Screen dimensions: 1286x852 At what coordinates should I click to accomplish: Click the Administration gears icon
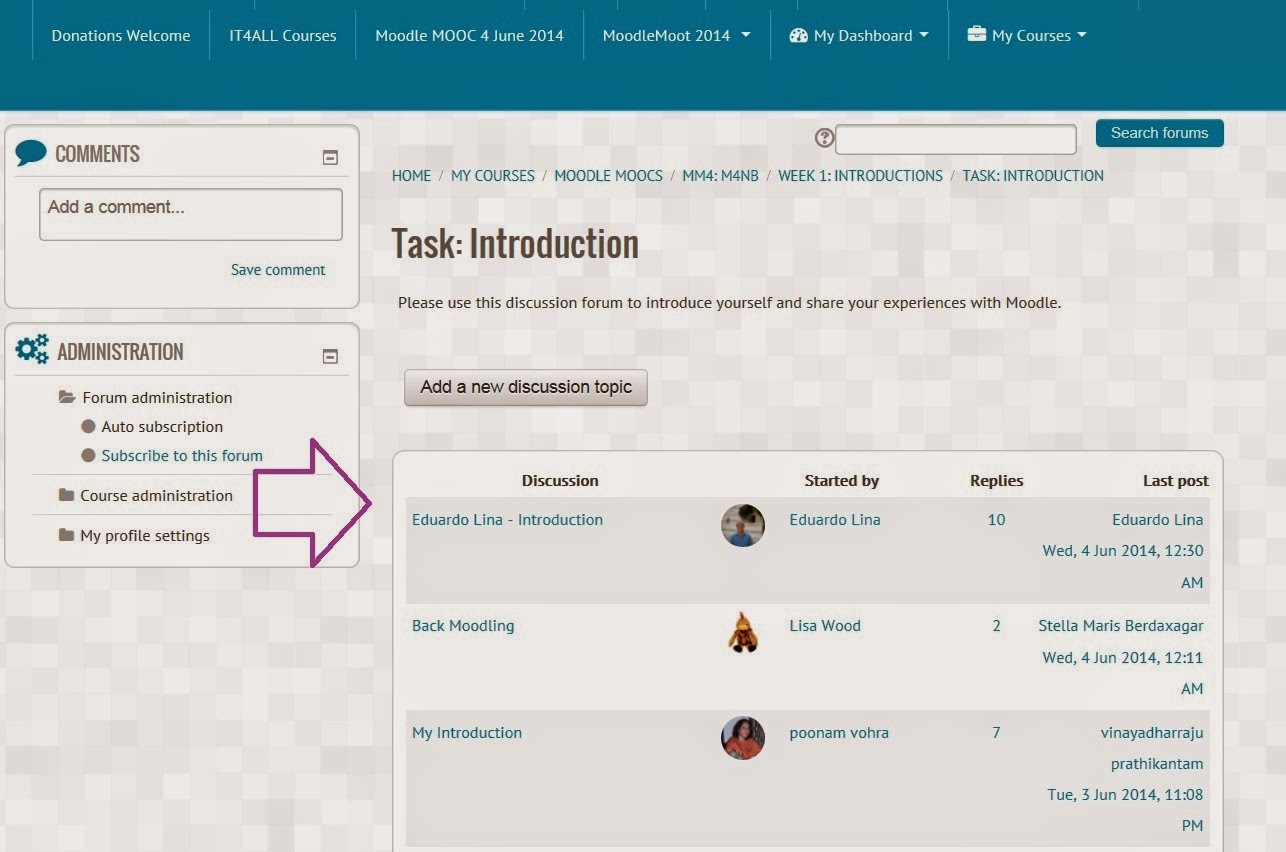tap(31, 349)
